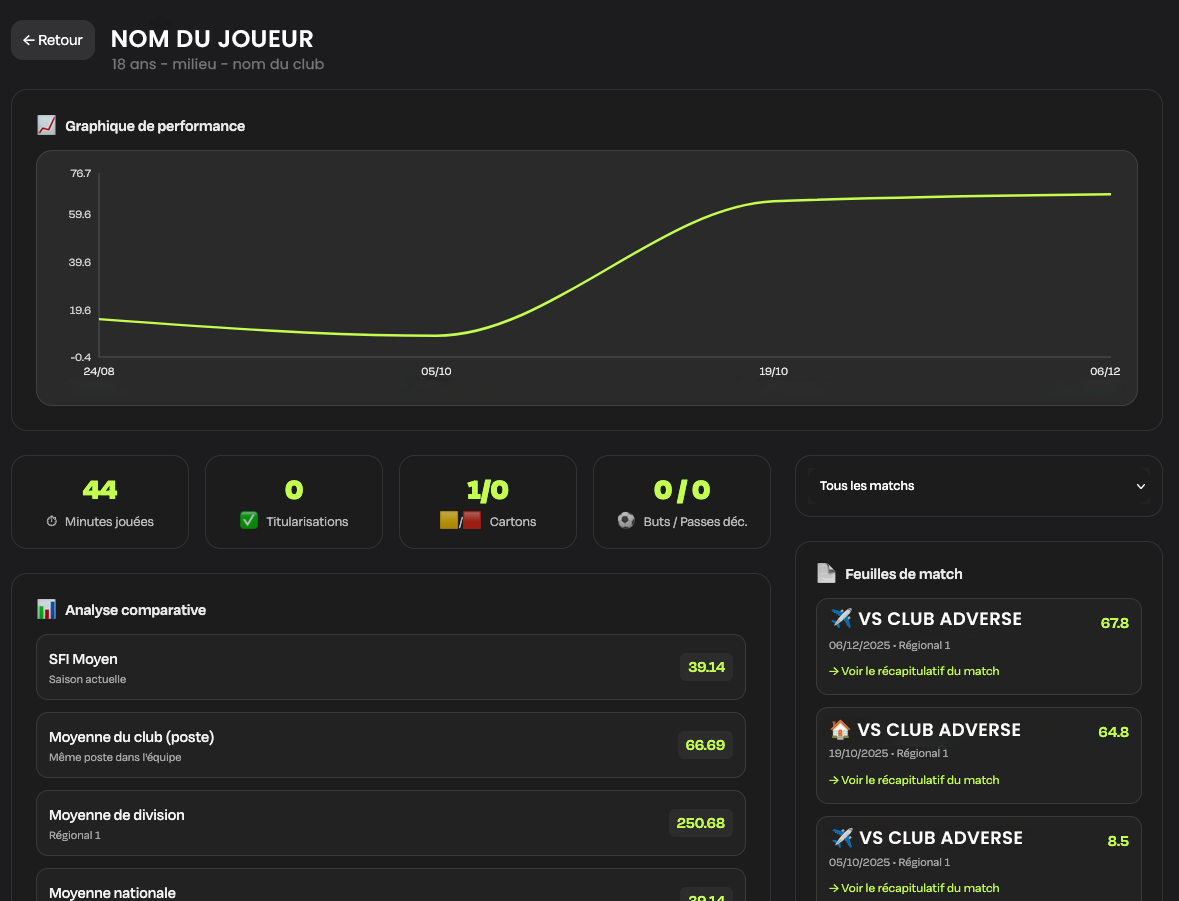This screenshot has width=1179, height=901.
Task: Click the chart icon beside Graphique de performance
Action: coord(46,126)
